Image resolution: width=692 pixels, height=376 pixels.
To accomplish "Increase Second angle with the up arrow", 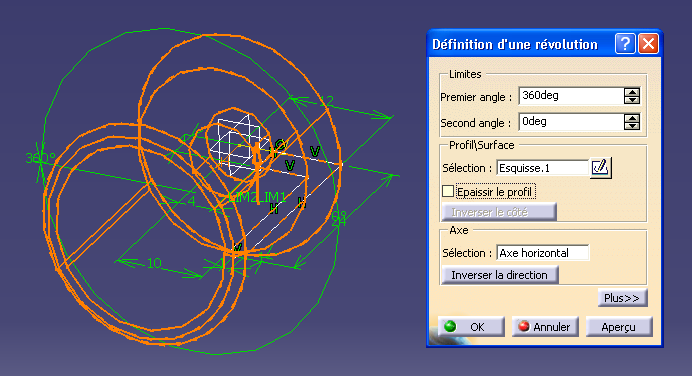I will point(632,118).
